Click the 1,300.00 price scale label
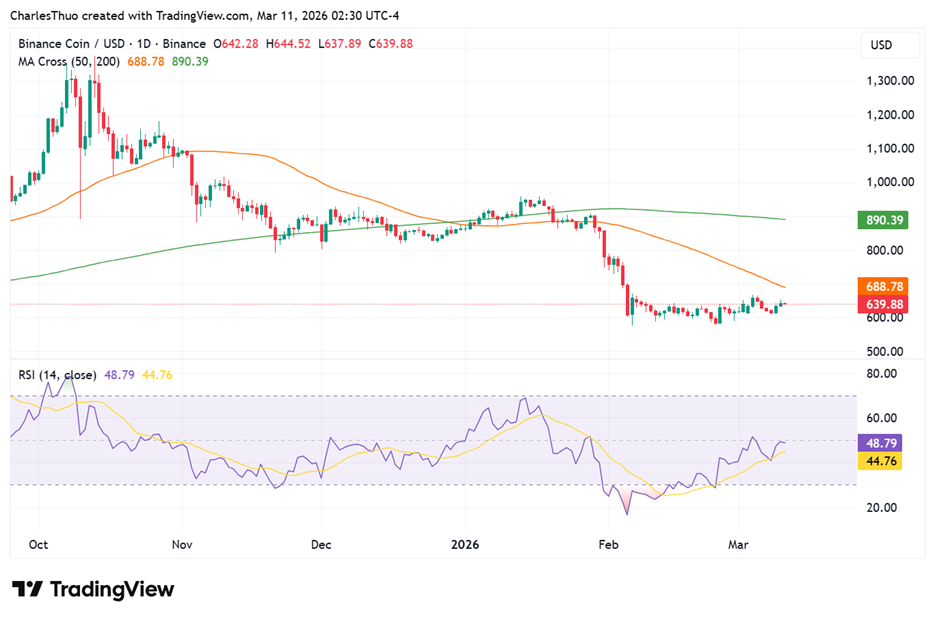The image size is (935, 620). 890,80
